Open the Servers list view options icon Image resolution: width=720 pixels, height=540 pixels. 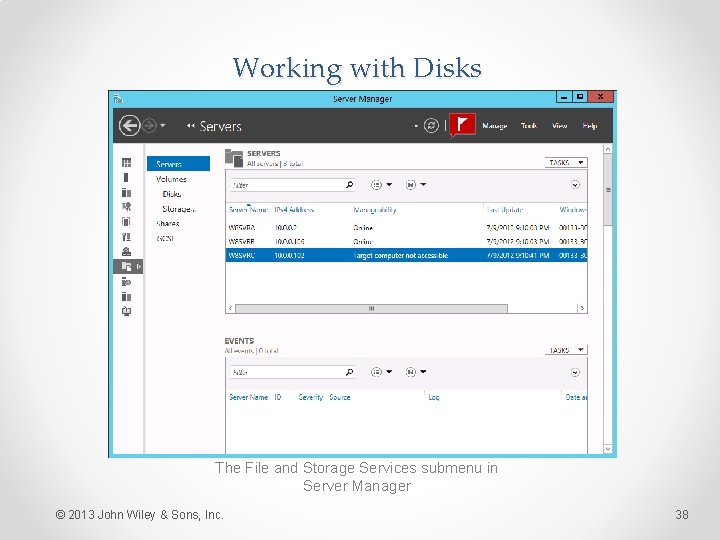click(x=376, y=185)
